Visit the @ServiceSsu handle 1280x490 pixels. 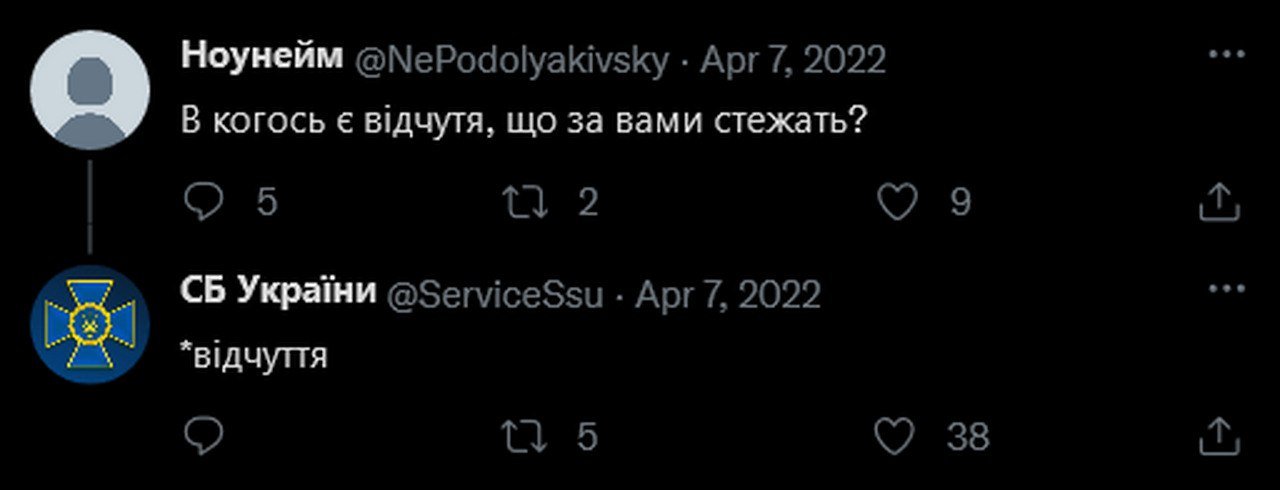pyautogui.click(x=494, y=295)
